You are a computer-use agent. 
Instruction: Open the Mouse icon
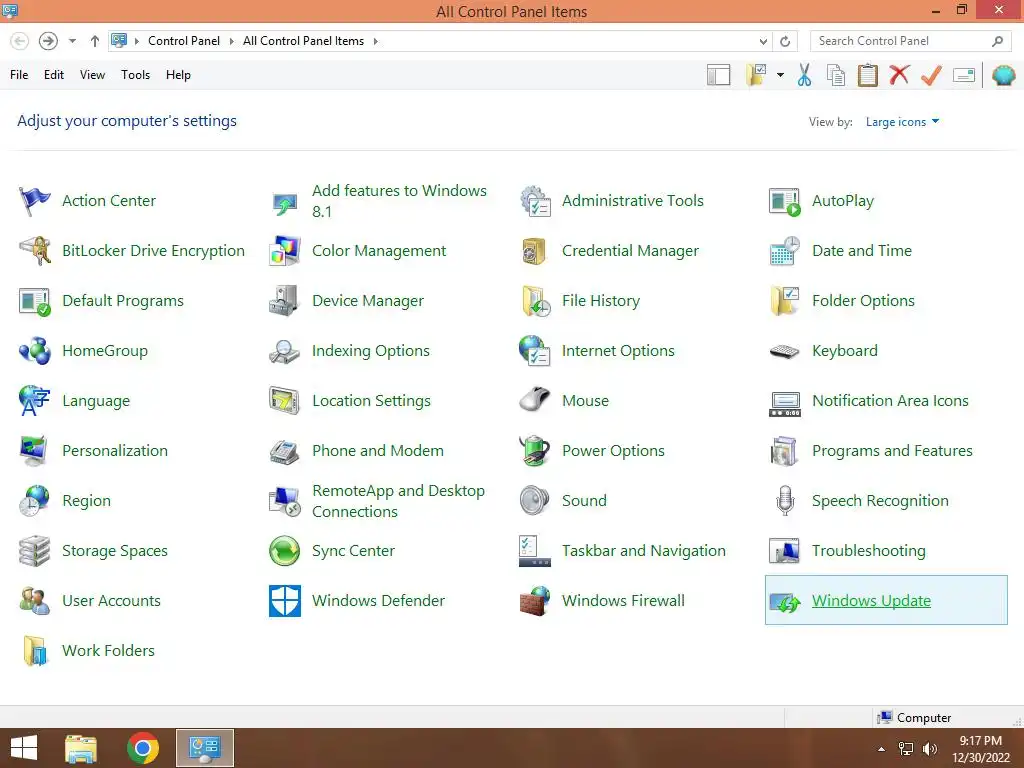[535, 401]
